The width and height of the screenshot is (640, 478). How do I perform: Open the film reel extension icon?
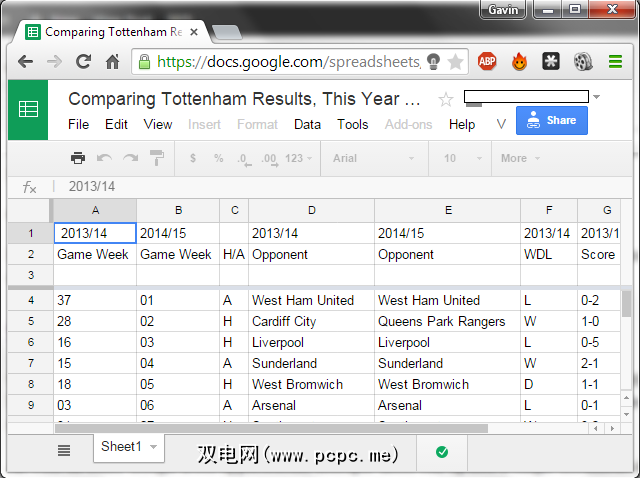[x=583, y=62]
